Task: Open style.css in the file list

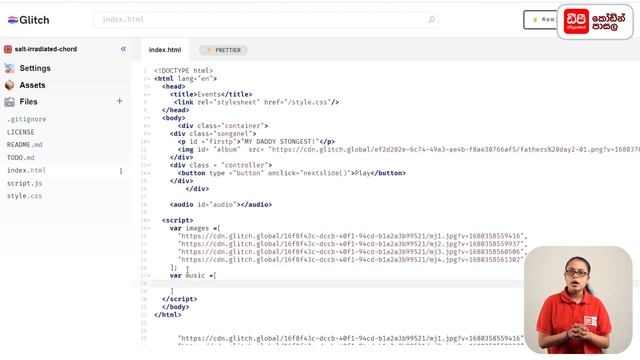Action: pyautogui.click(x=24, y=196)
